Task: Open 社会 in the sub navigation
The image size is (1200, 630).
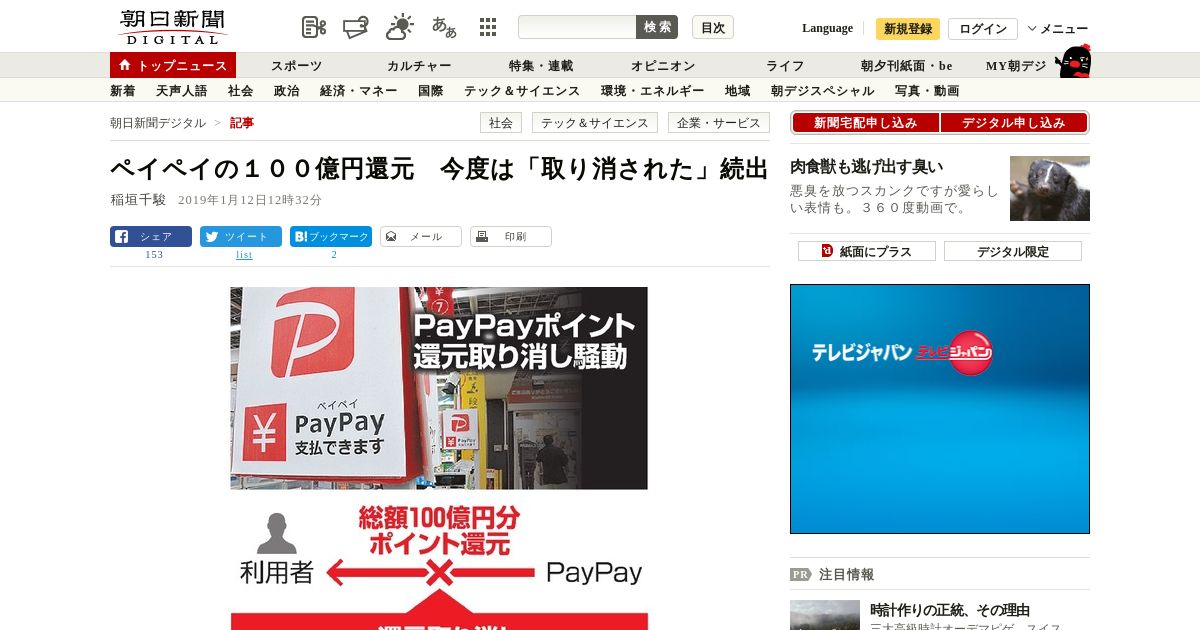Action: pos(241,91)
